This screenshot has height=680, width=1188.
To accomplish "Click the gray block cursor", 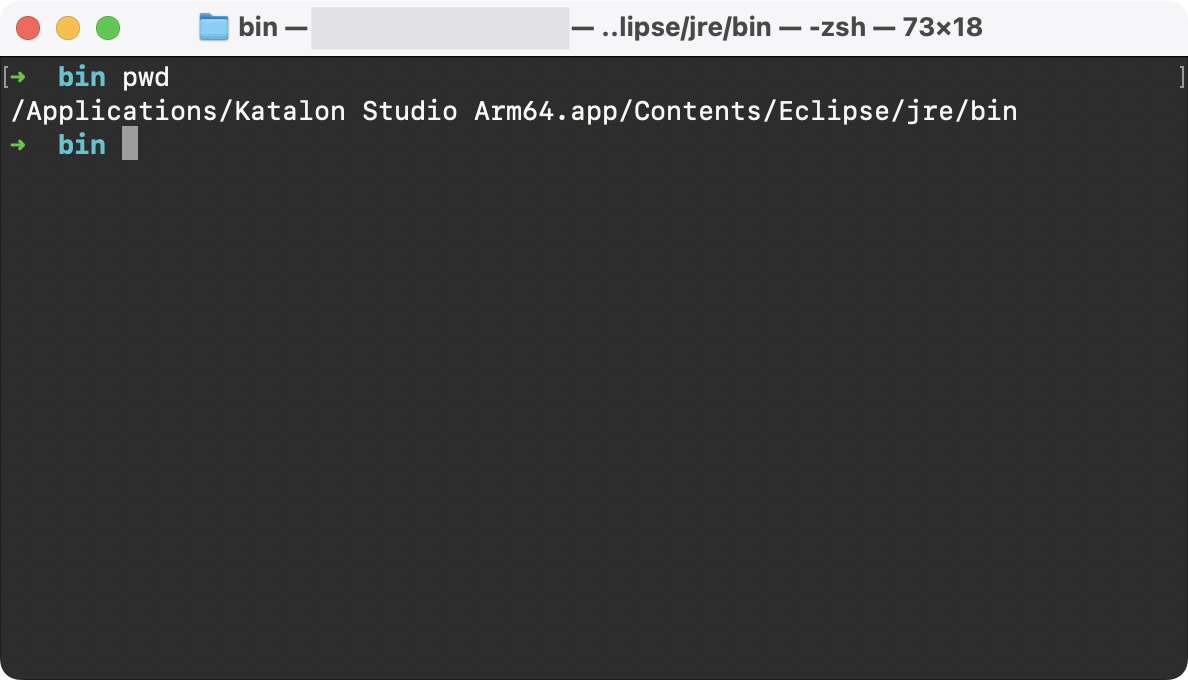I will click(130, 145).
